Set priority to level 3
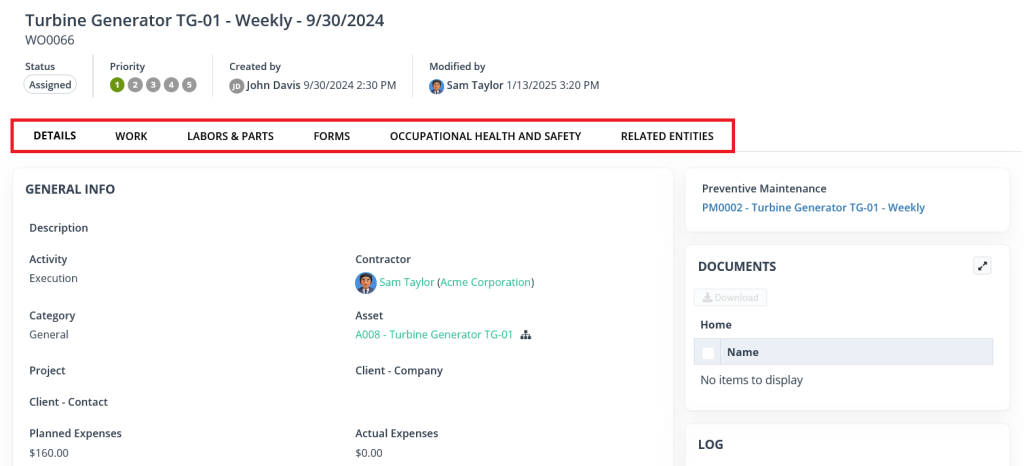 pos(153,85)
